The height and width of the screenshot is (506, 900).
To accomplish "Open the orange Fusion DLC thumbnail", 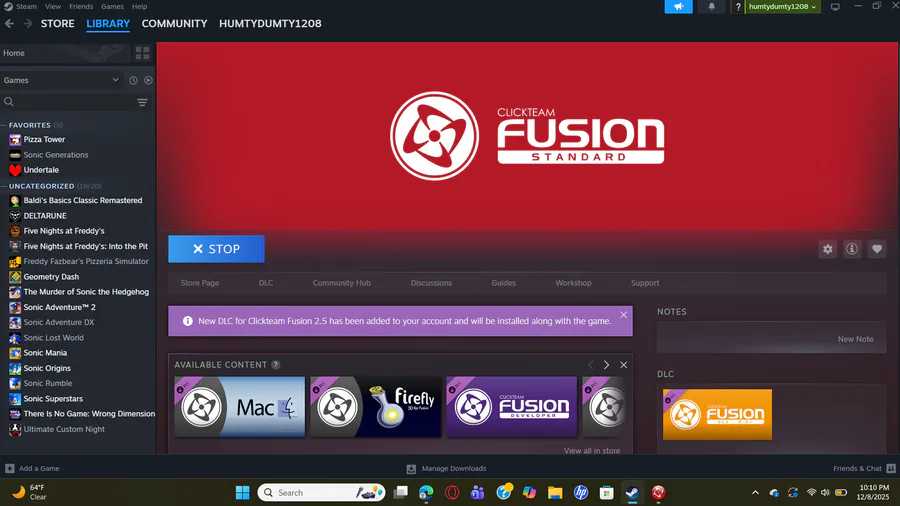I will click(x=717, y=415).
